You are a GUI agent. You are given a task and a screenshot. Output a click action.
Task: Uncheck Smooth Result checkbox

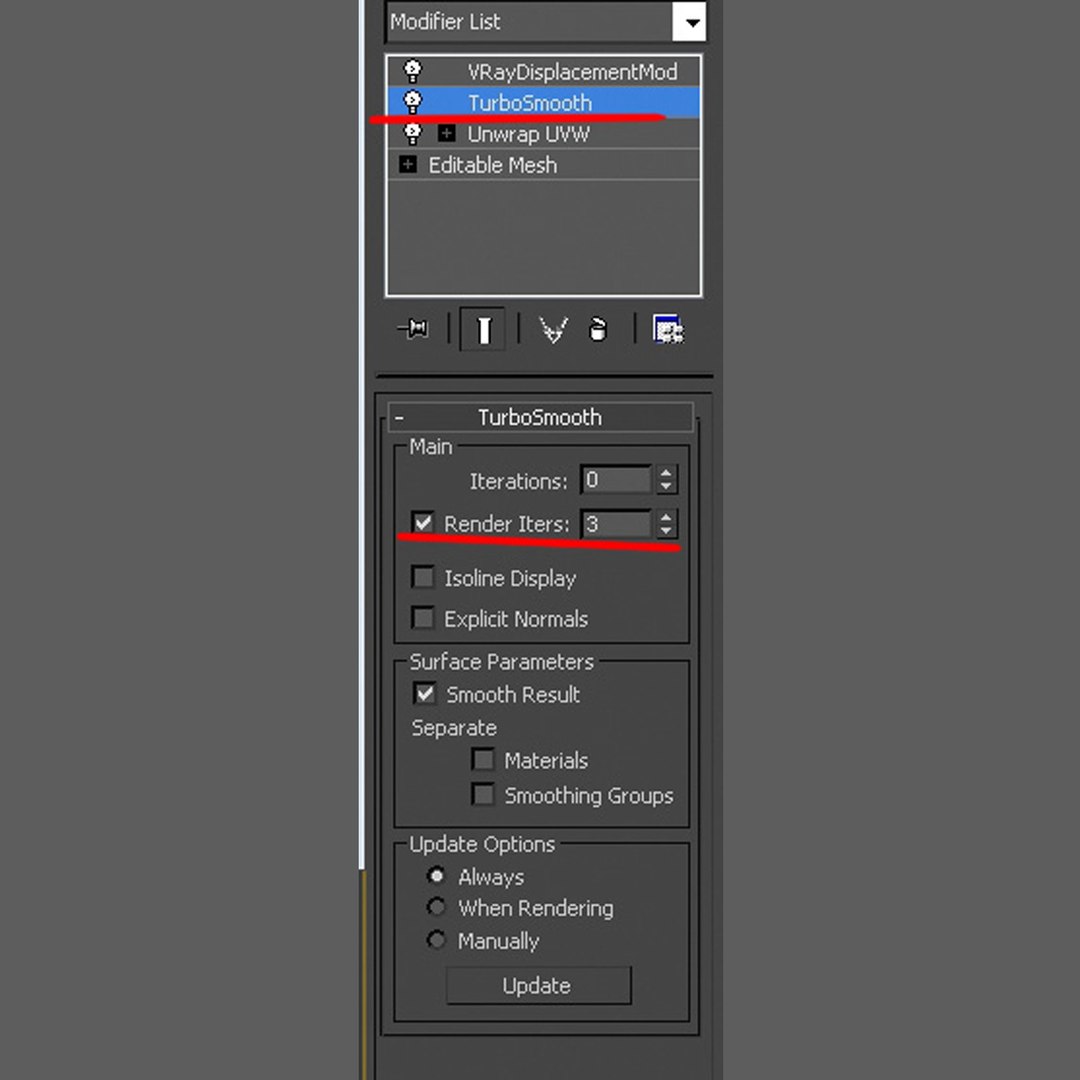click(x=425, y=694)
